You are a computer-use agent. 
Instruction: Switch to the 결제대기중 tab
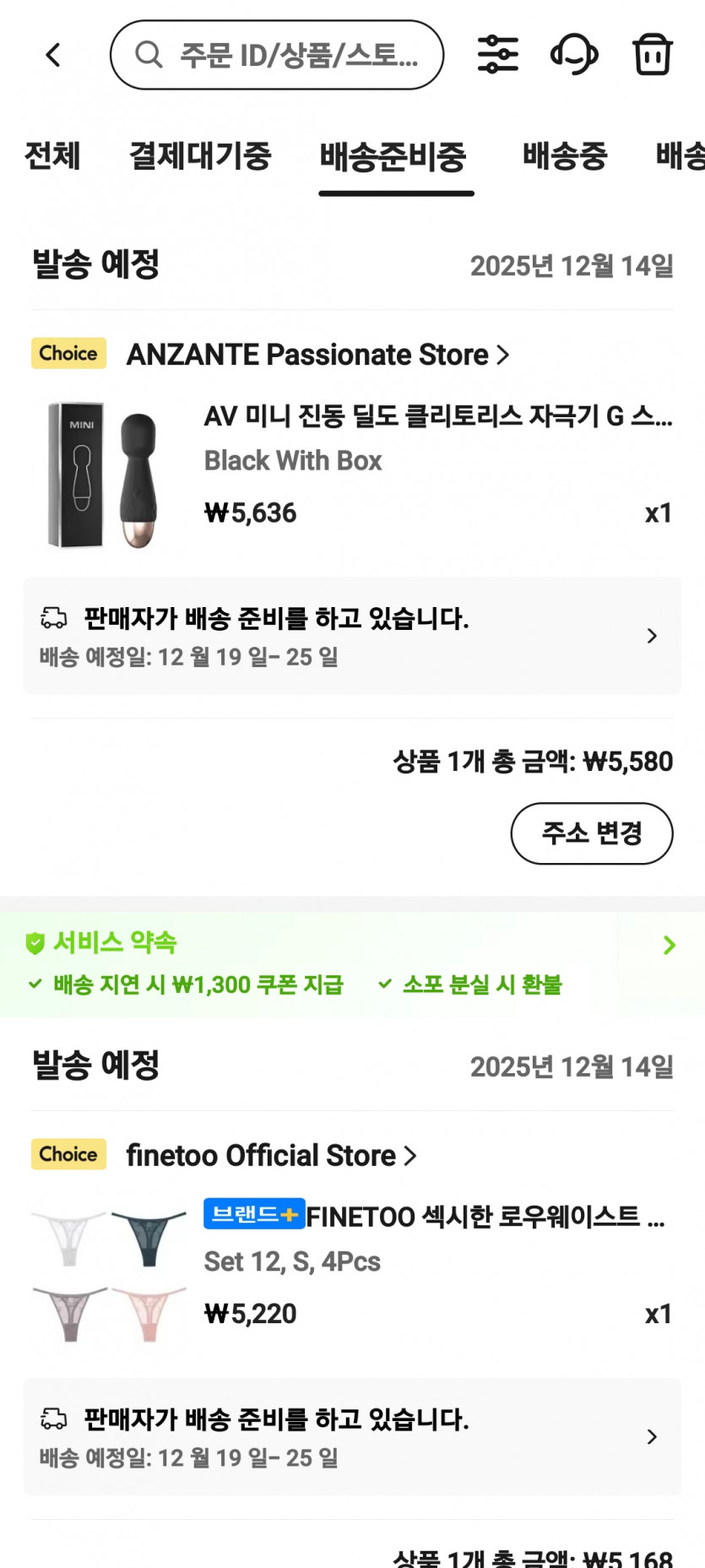click(x=200, y=156)
